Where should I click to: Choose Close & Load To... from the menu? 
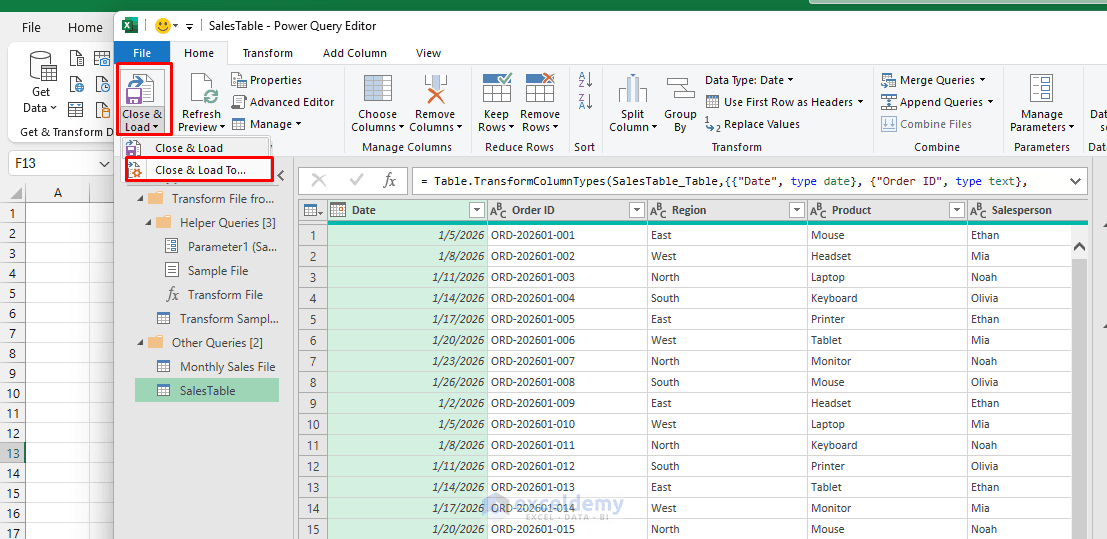click(x=198, y=170)
